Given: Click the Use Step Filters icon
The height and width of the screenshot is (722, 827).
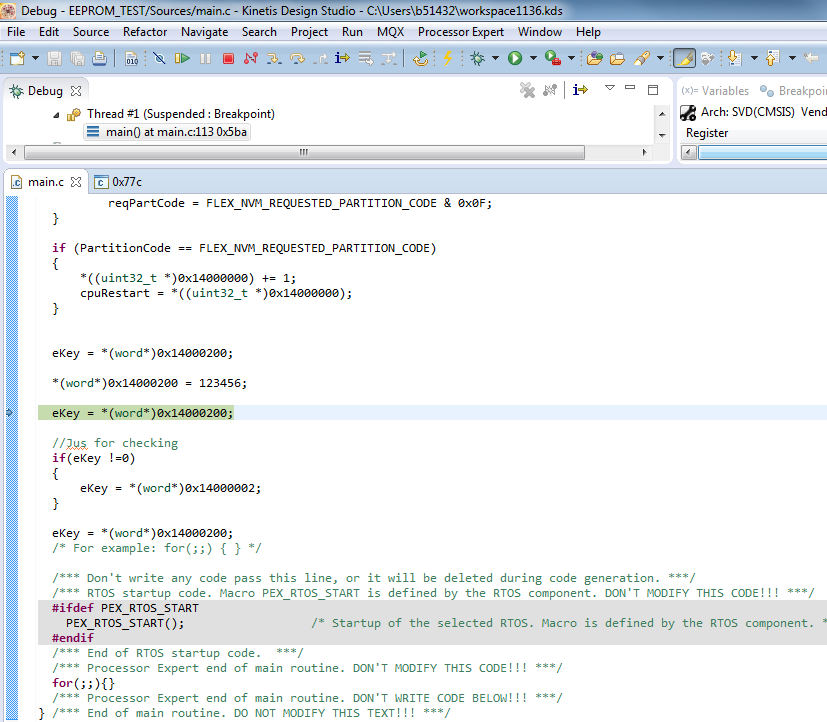Looking at the screenshot, I should point(389,58).
